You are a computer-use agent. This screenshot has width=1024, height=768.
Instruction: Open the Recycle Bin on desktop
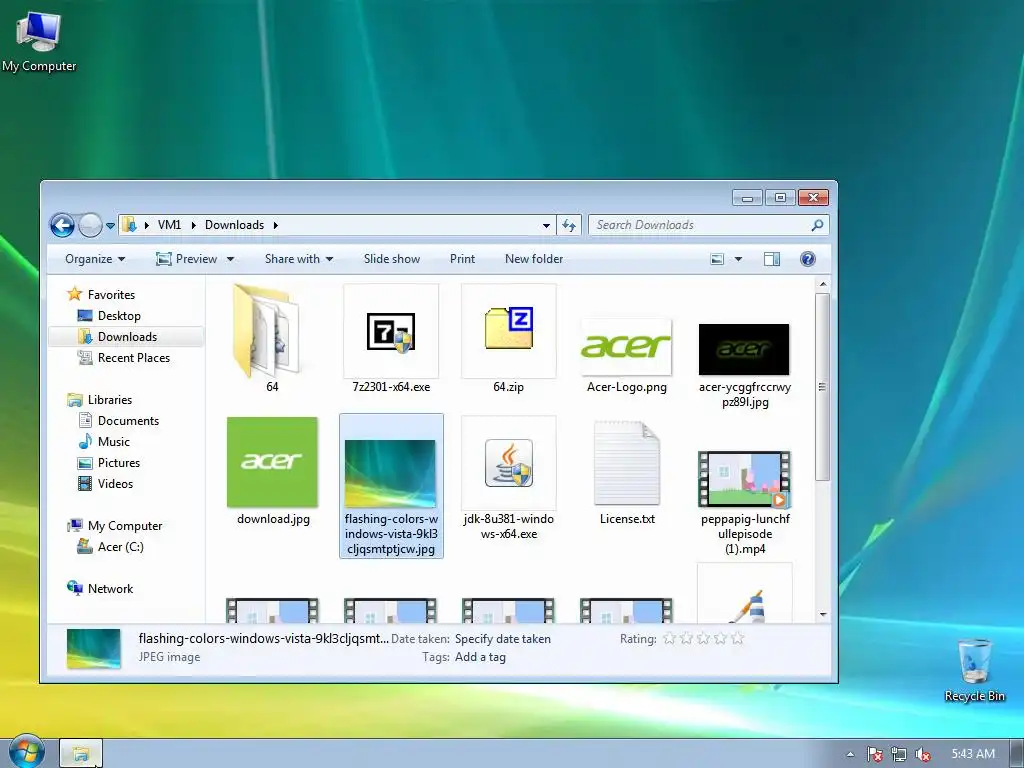pyautogui.click(x=974, y=669)
